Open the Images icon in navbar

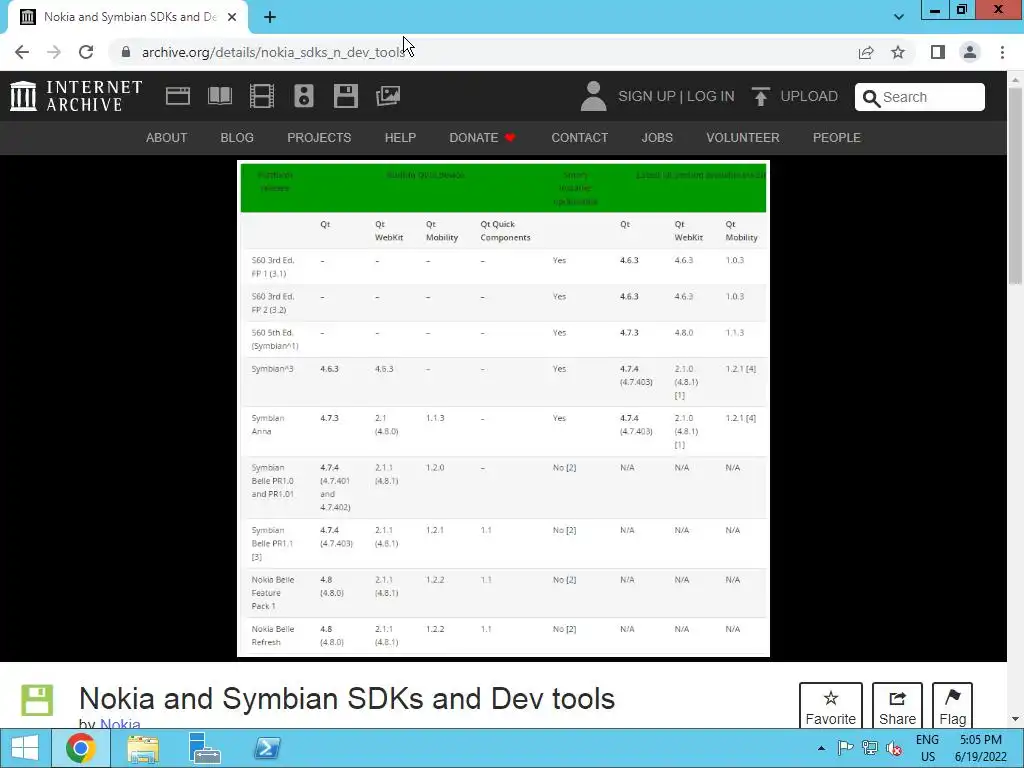[x=388, y=96]
